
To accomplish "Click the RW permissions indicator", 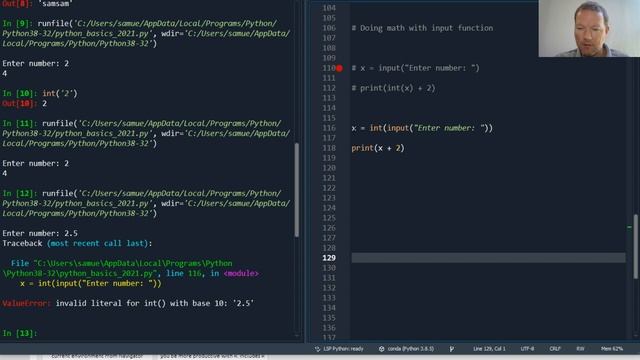I will coord(580,349).
